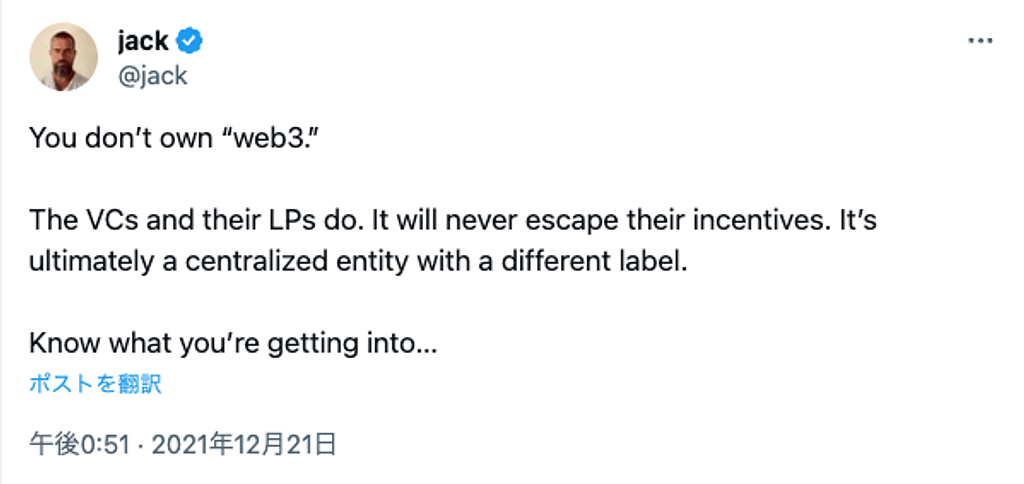Open the three-dot more options menu
This screenshot has width=1024, height=484.
click(980, 42)
